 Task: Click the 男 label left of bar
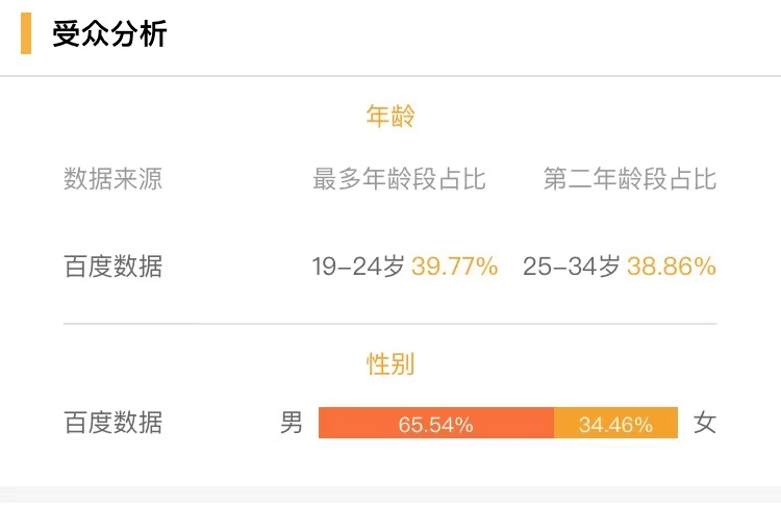[x=291, y=422]
